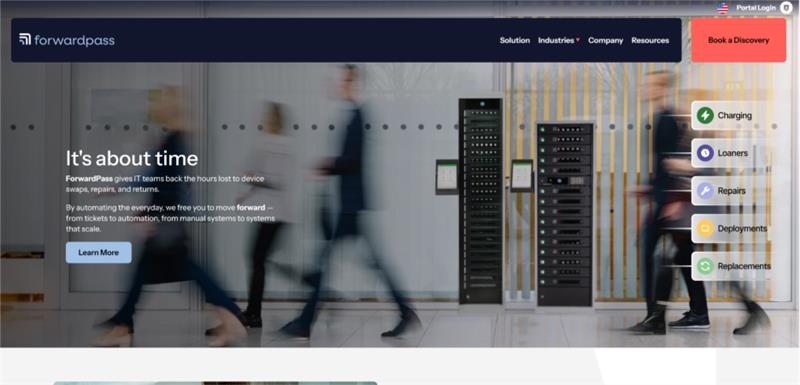The image size is (800, 385).
Task: Click the yellow Deployments icon
Action: click(x=705, y=228)
